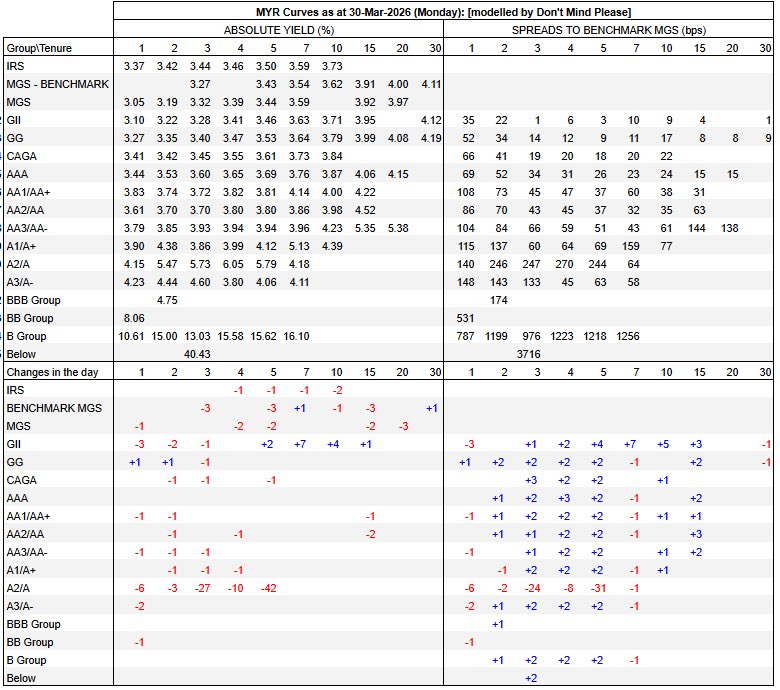Select the 'ABSOLUTE YIELD (%)' header
The height and width of the screenshot is (690, 780).
(279, 30)
